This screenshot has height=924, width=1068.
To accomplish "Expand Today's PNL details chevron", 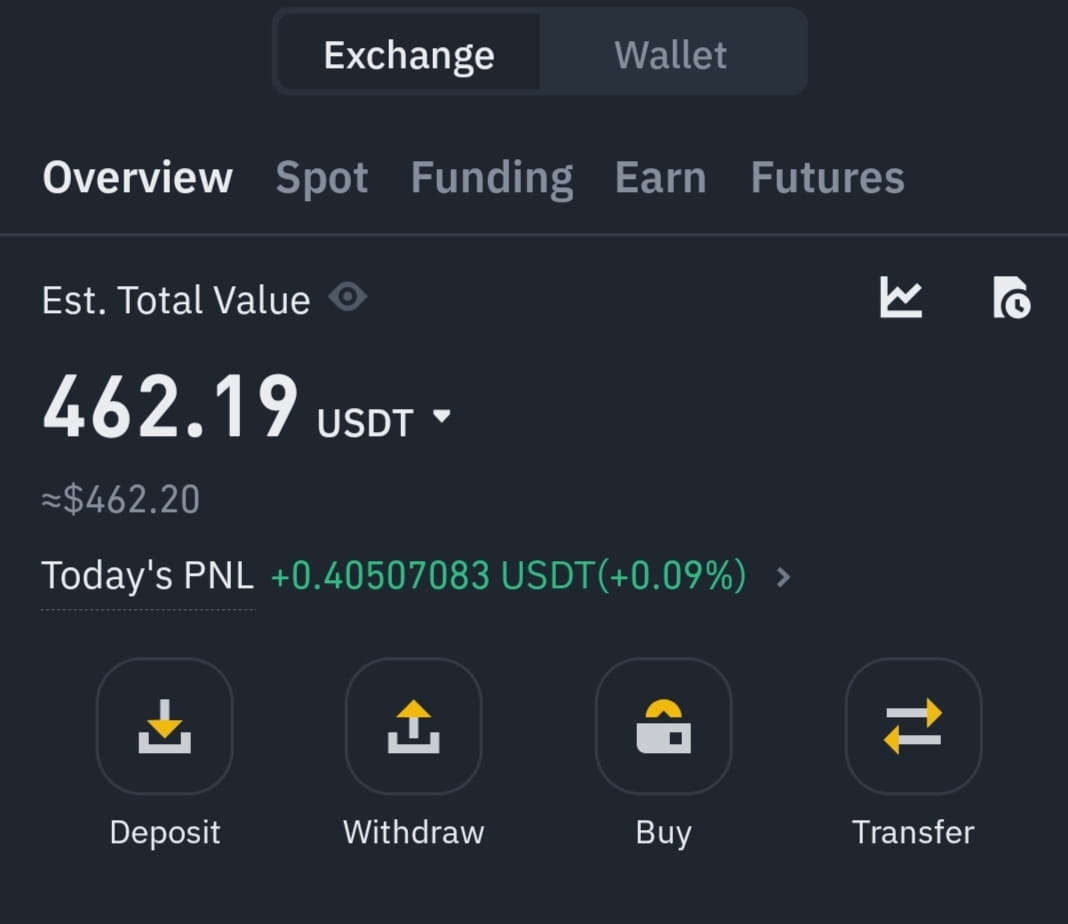I will pyautogui.click(x=783, y=577).
